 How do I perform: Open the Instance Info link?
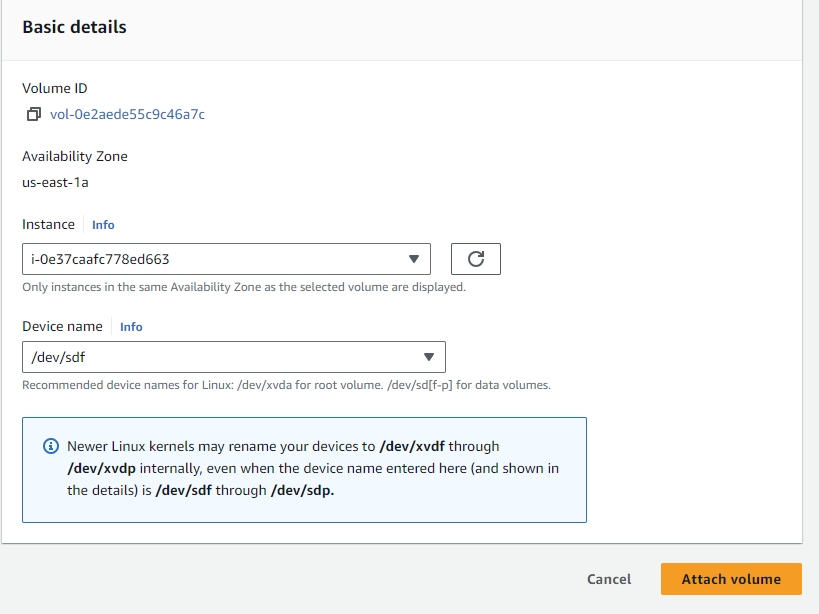[103, 224]
